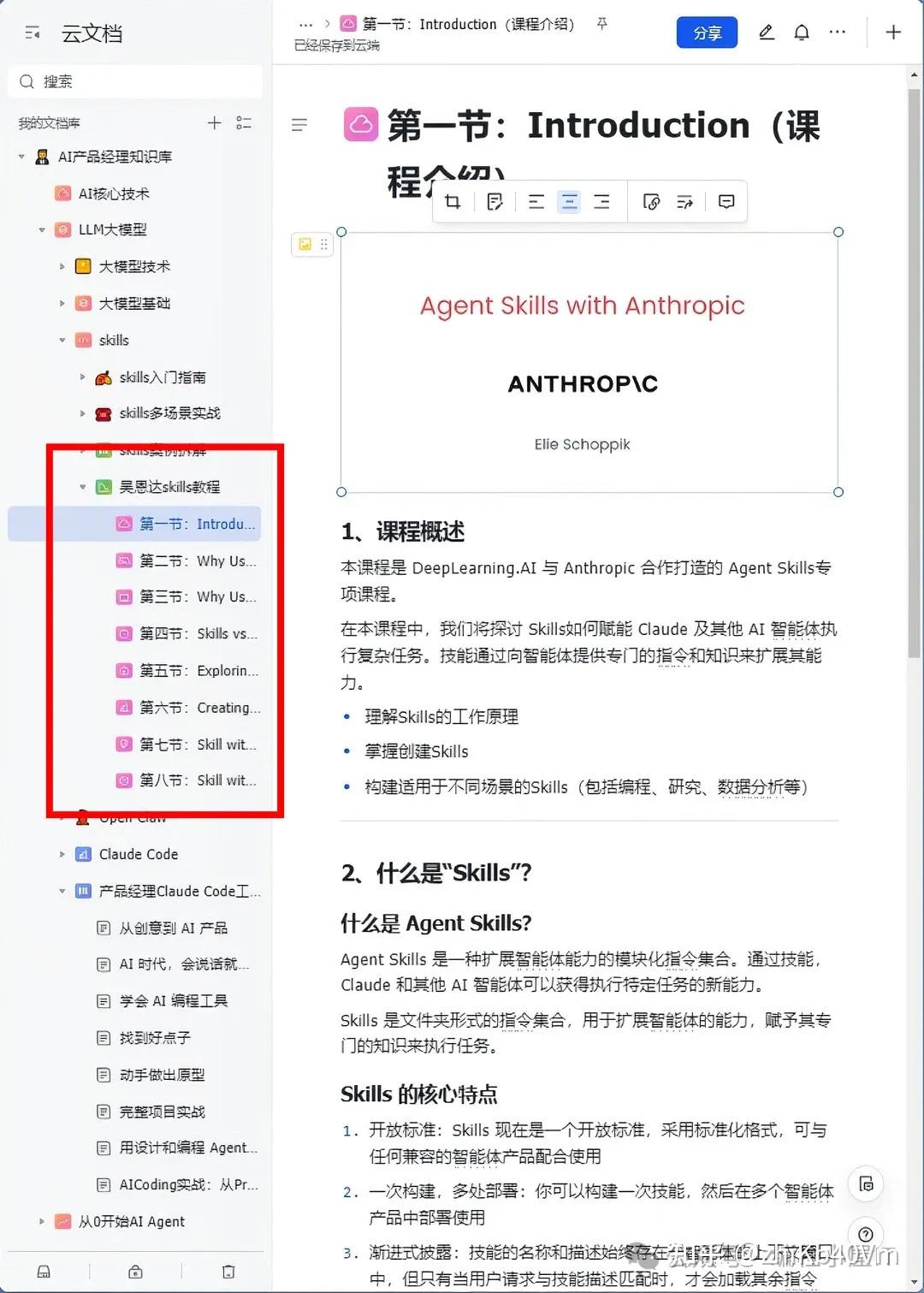The image size is (924, 1293).
Task: Click the breadcrumb ellipsis at top
Action: 305,25
